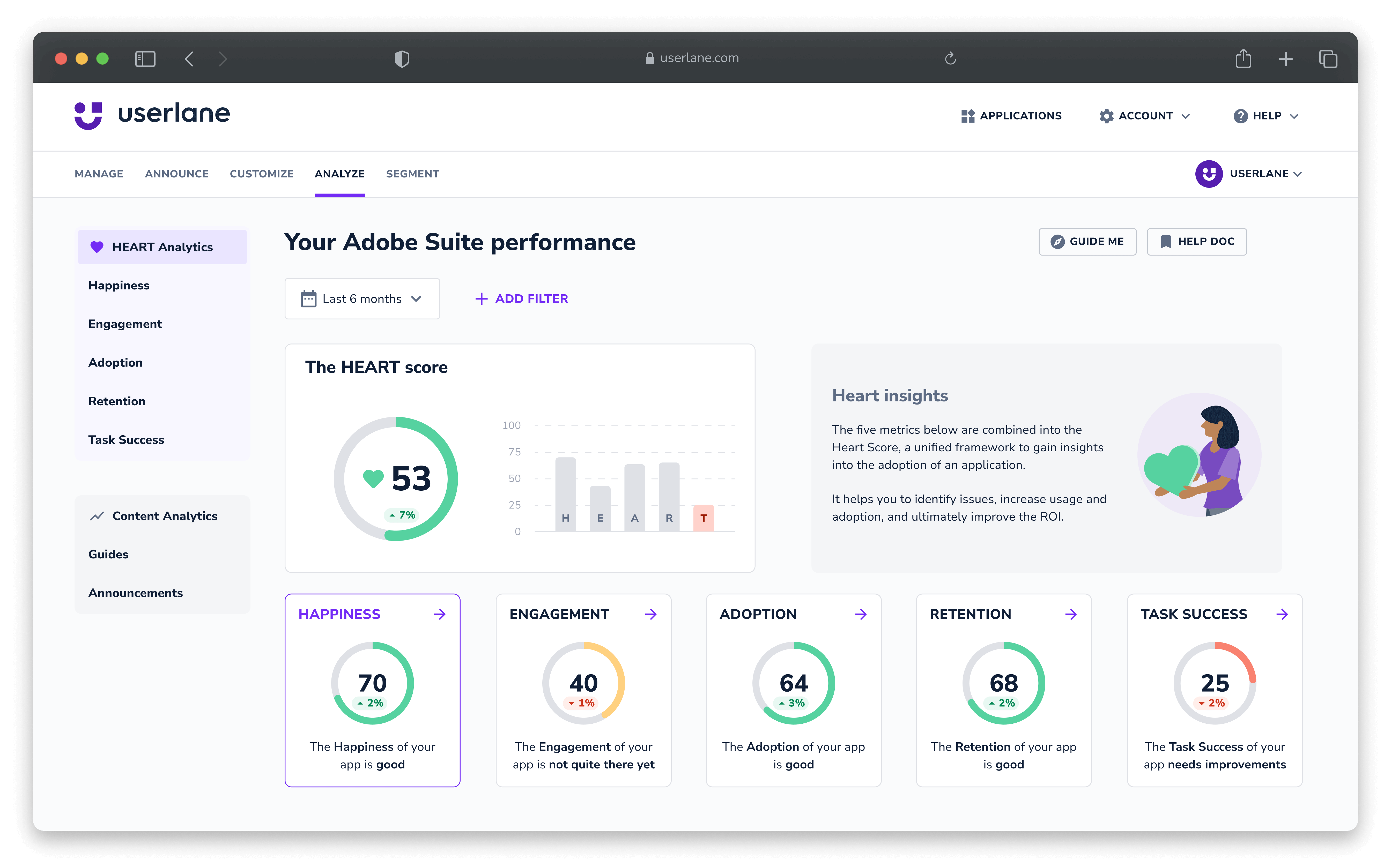Click the R bar in the HEART chart
Screen dimensions: 1391x868
(x=669, y=497)
